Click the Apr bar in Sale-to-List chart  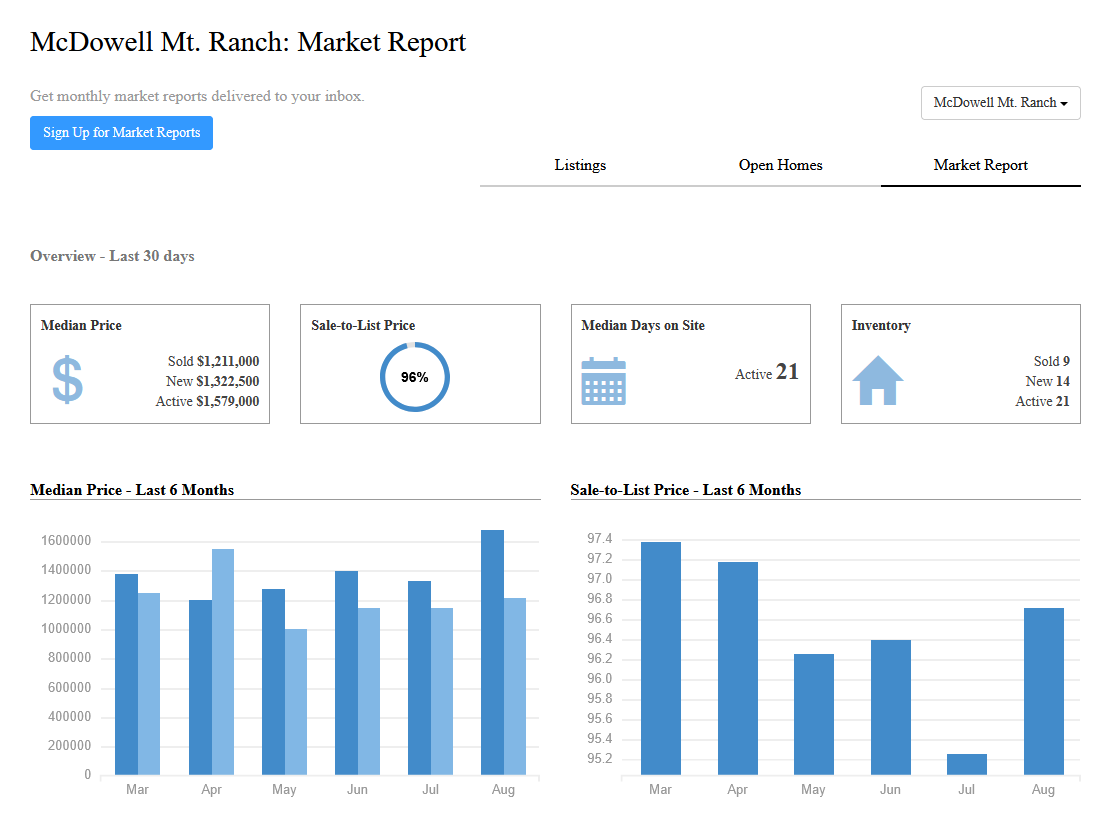click(x=738, y=668)
